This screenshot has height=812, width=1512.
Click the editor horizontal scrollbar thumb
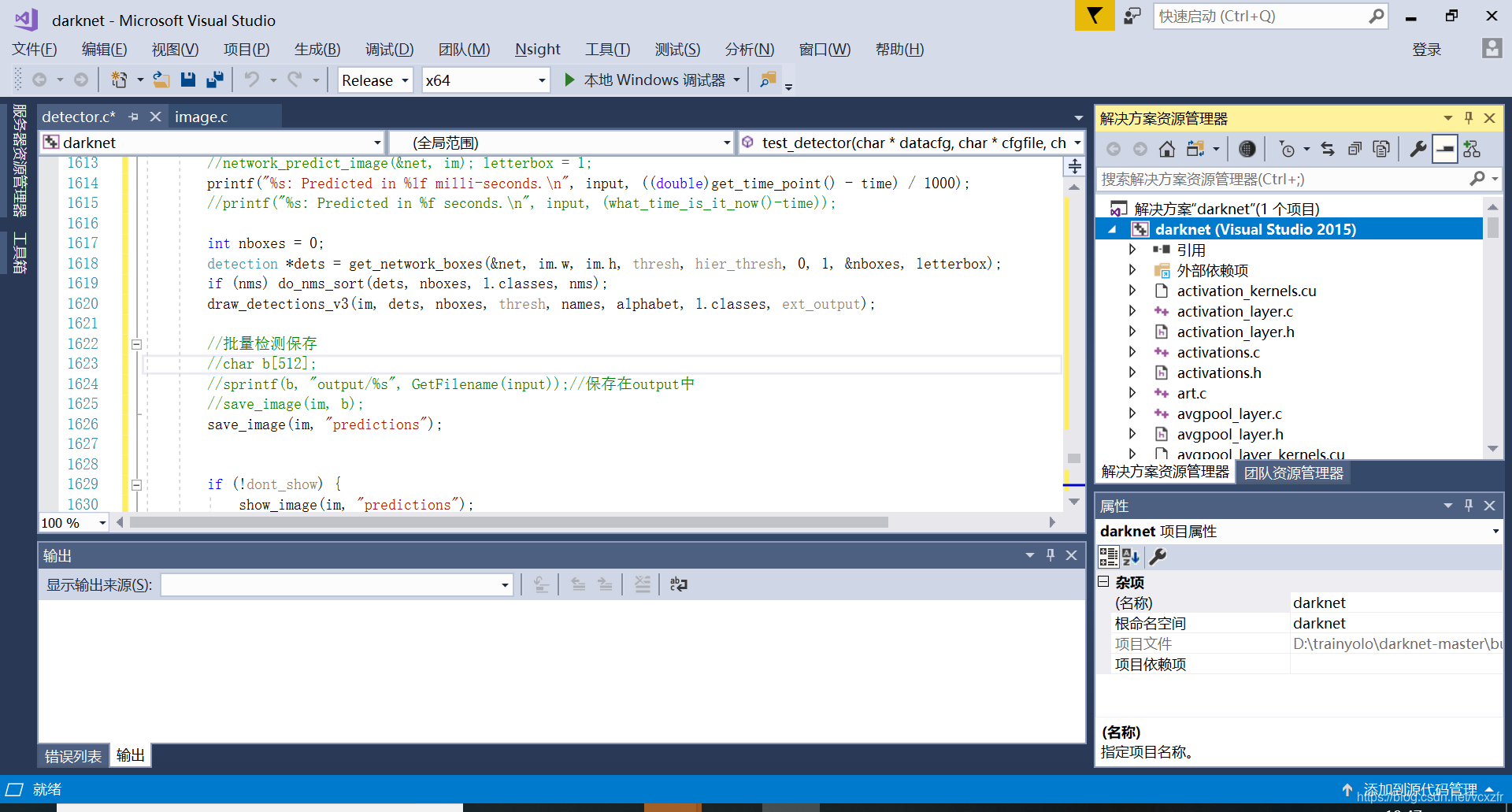pyautogui.click(x=509, y=522)
